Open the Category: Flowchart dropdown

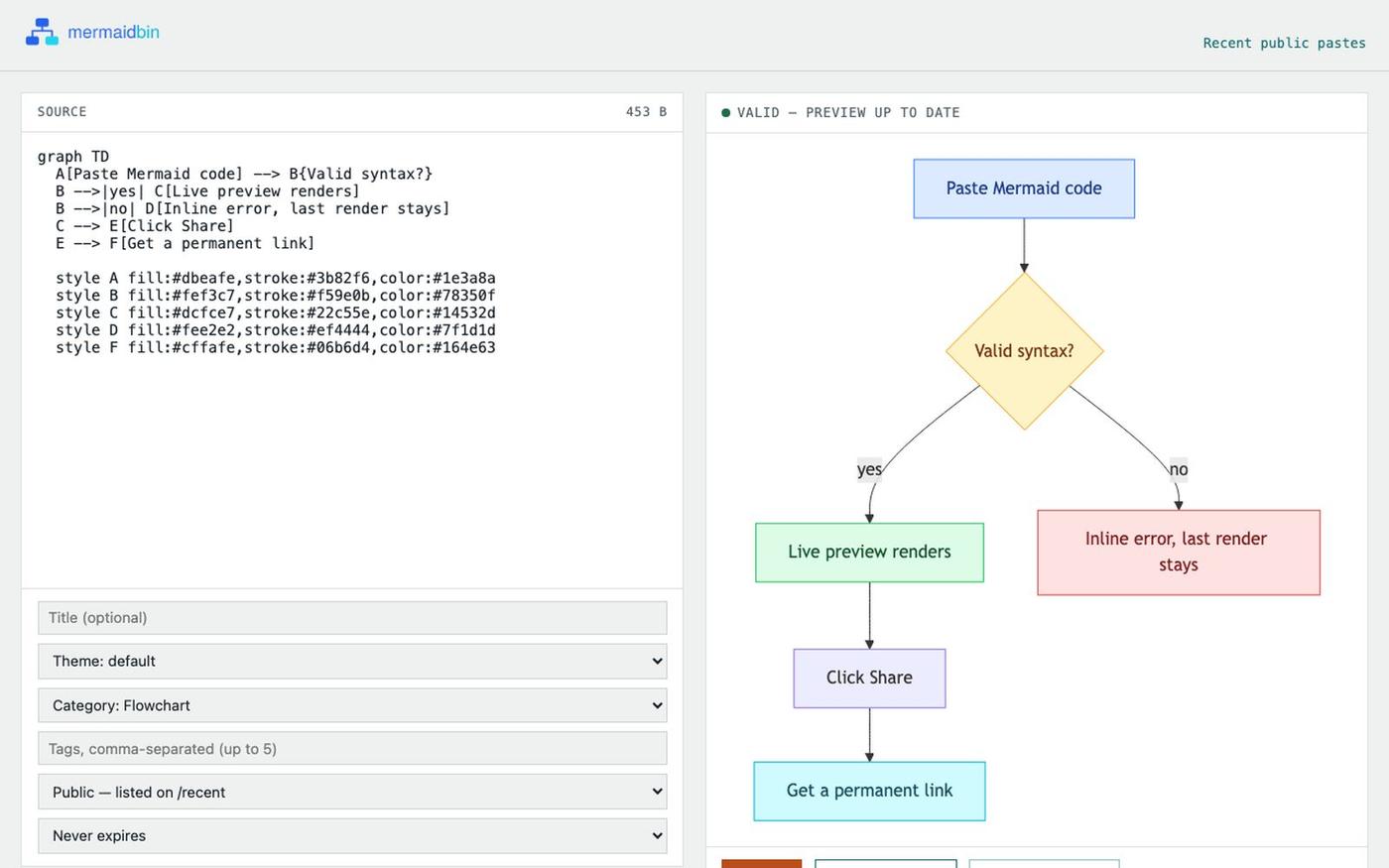[352, 705]
